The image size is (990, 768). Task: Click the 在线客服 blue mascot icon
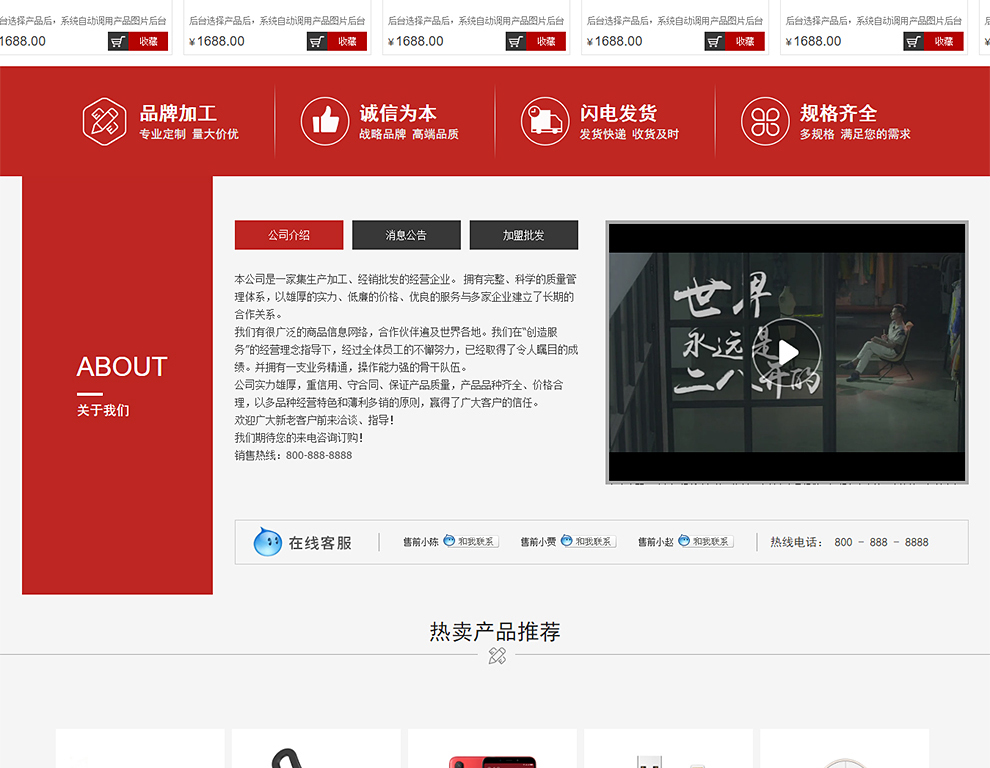(267, 542)
